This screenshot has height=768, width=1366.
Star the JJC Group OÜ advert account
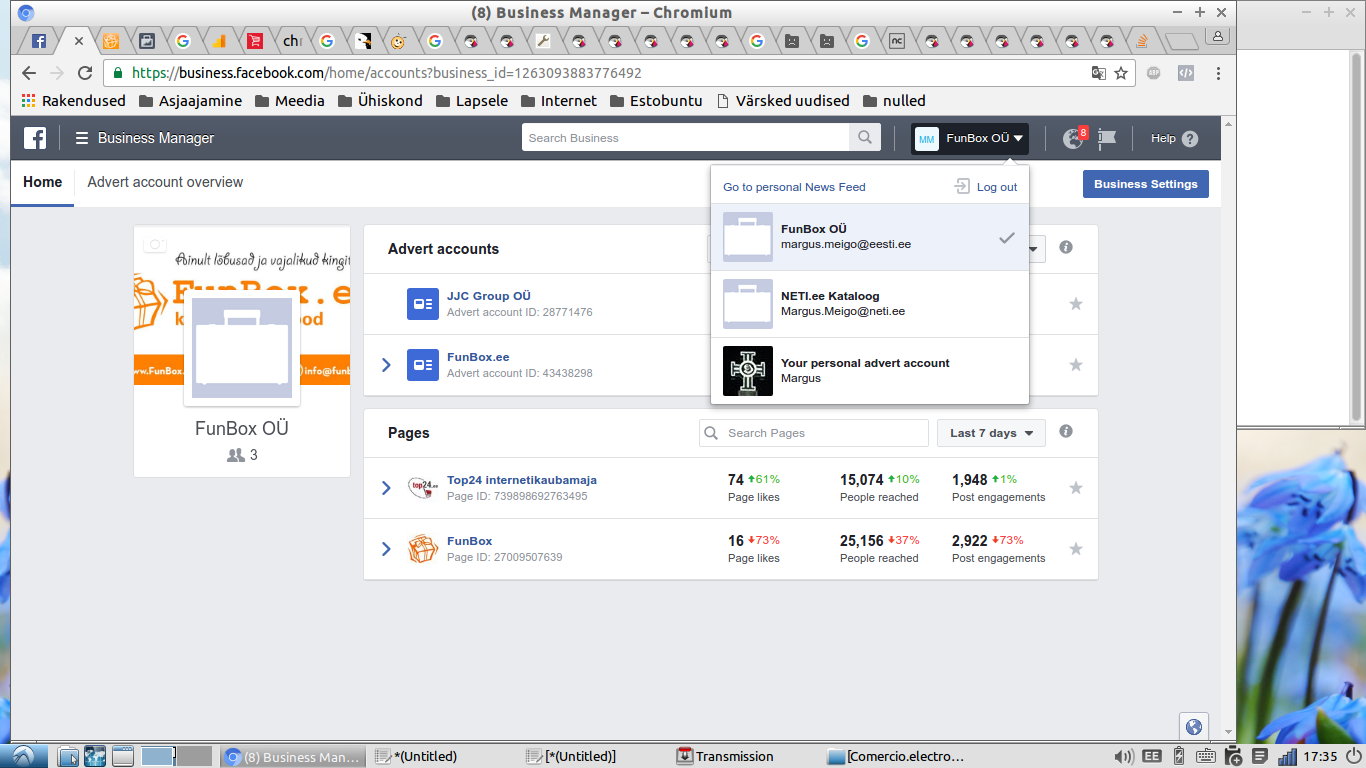point(1076,303)
